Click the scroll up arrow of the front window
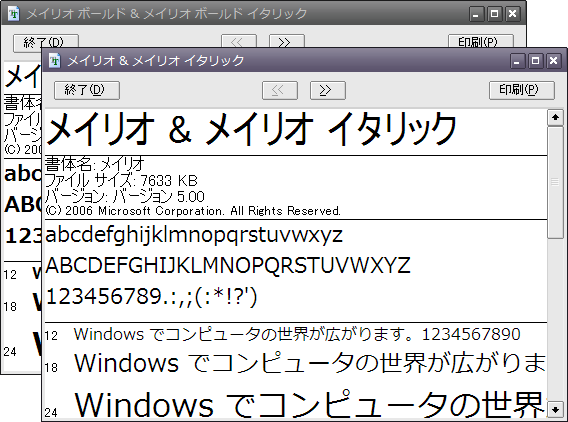Image resolution: width=568 pixels, height=422 pixels. point(555,117)
